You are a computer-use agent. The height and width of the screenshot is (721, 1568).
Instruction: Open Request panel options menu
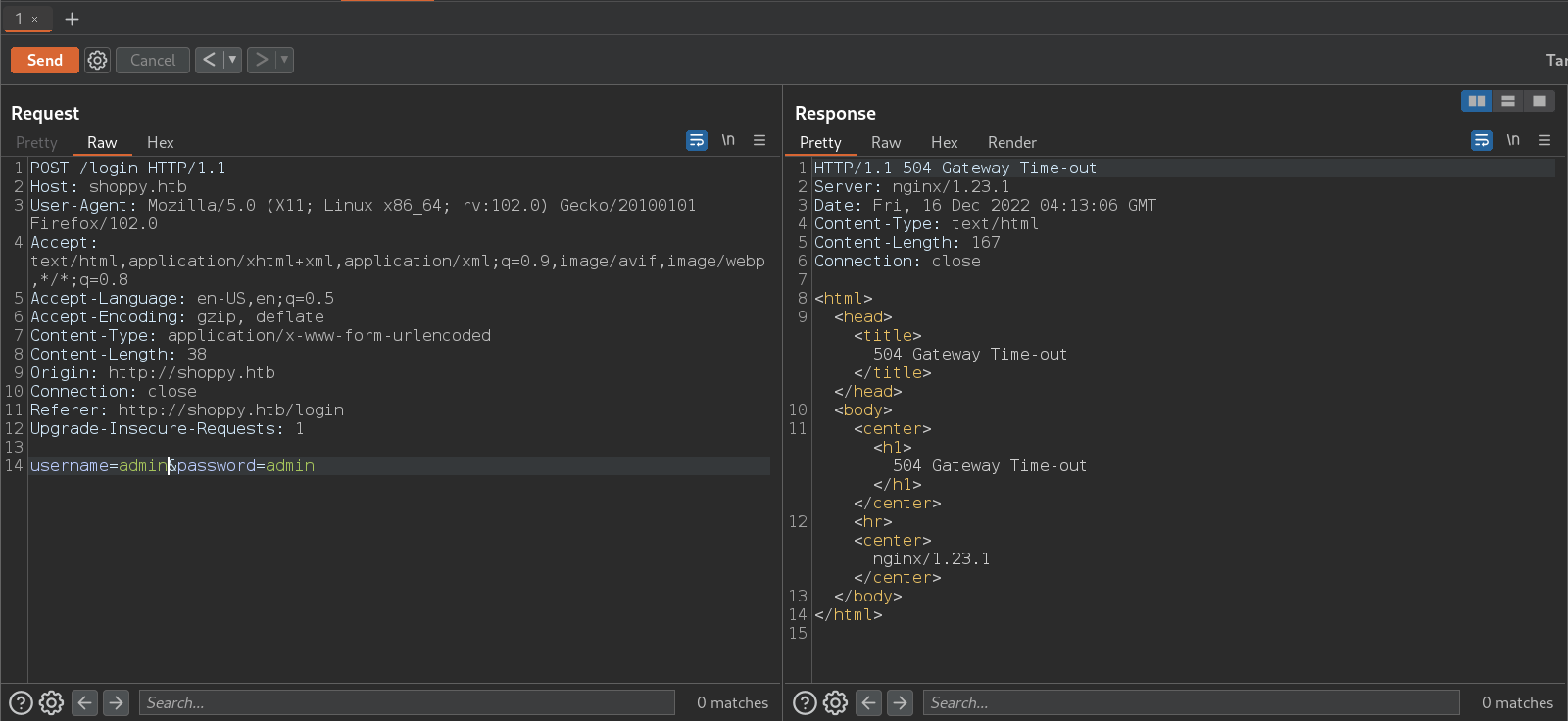[x=759, y=140]
